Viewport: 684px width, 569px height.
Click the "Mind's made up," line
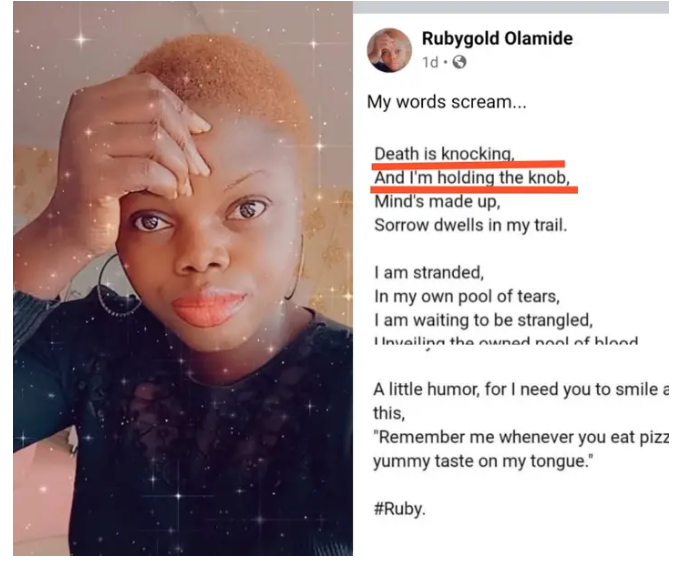[437, 202]
